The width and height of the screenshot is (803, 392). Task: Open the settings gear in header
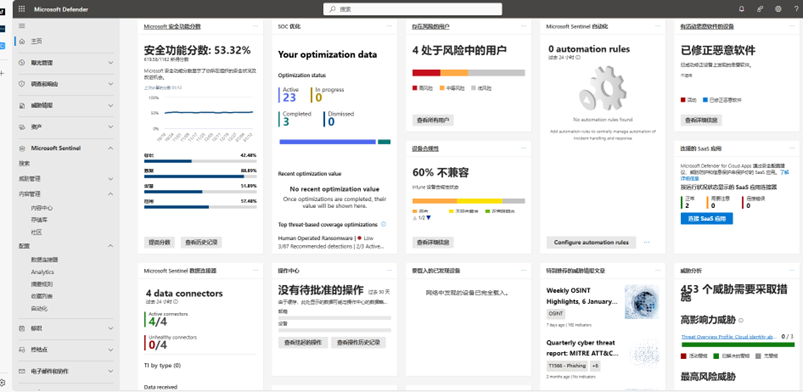pos(778,9)
